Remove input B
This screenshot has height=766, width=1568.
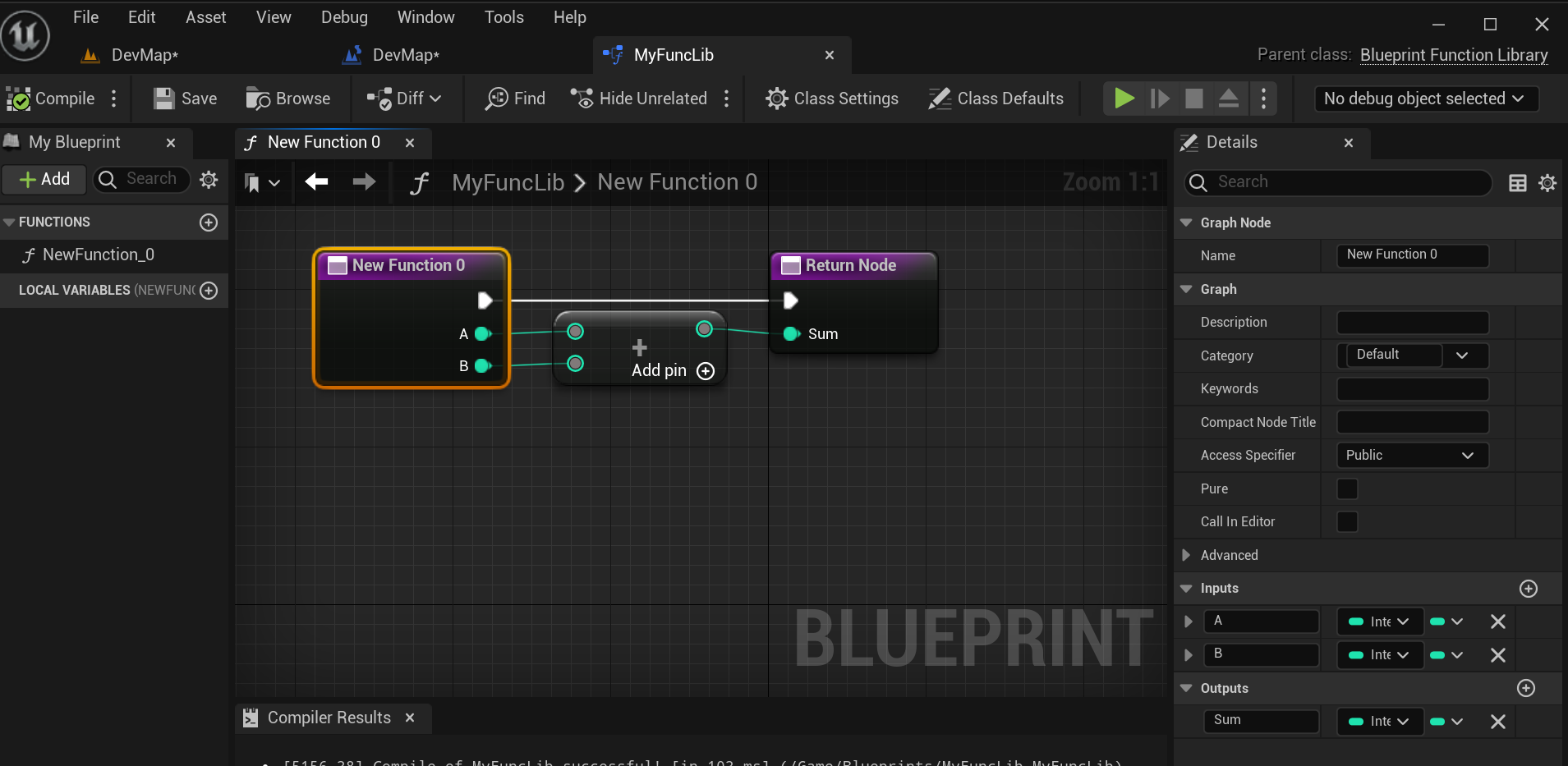pos(1498,654)
